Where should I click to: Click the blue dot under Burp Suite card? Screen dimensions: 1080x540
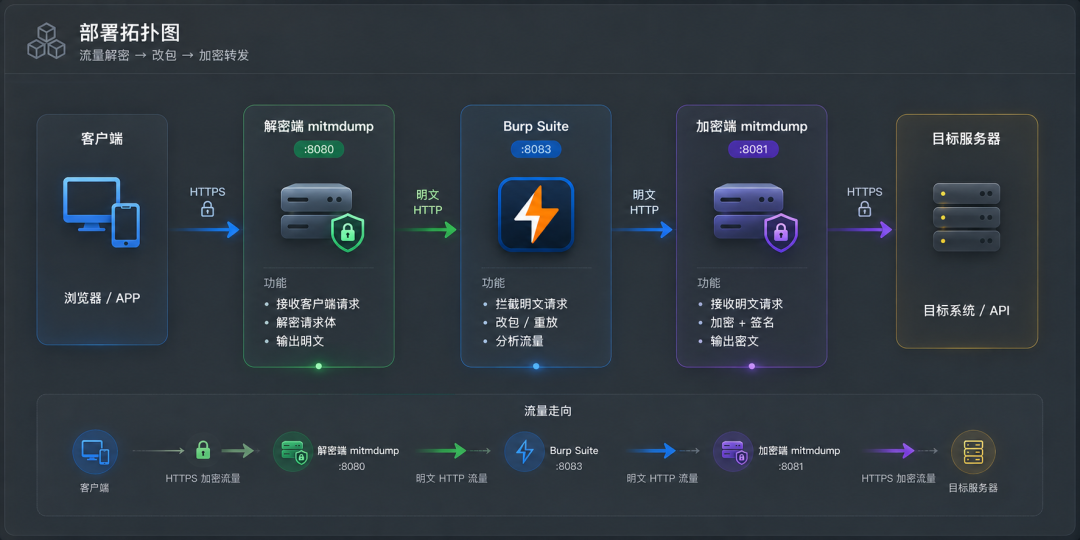(536, 366)
